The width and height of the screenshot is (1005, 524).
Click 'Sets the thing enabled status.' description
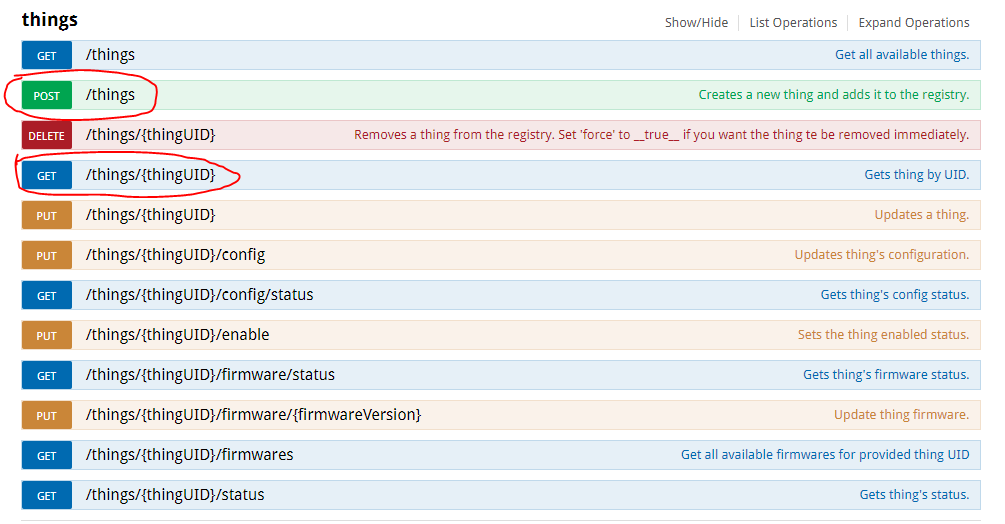click(883, 335)
